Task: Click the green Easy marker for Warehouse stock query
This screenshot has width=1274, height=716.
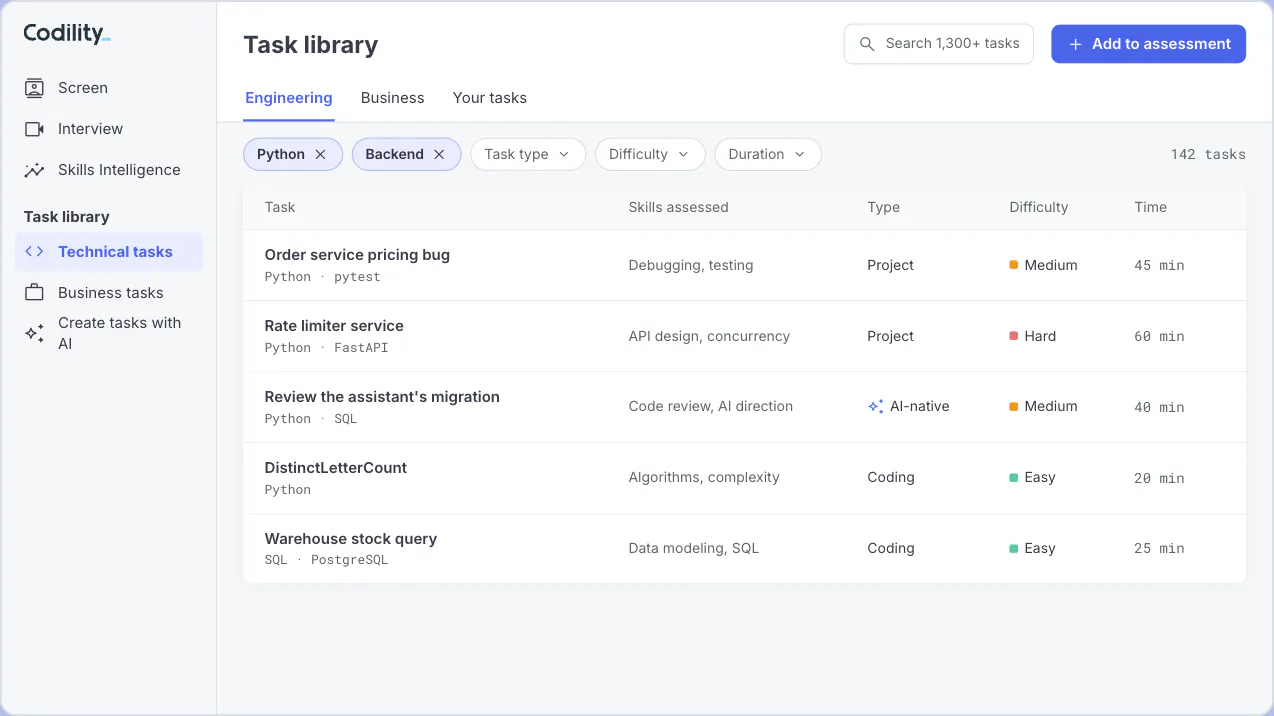Action: point(1014,548)
